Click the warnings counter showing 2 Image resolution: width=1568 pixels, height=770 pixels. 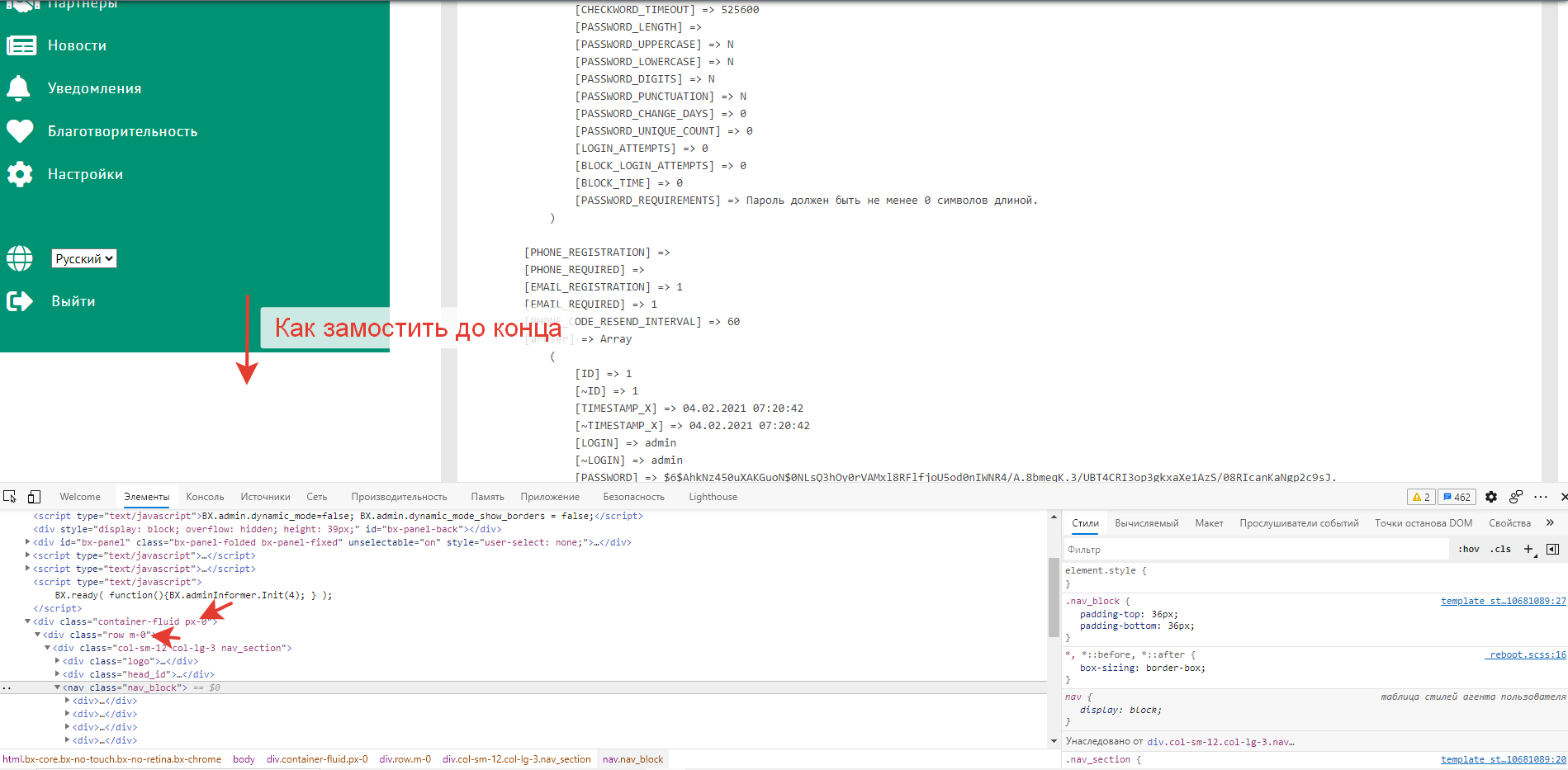tap(1421, 497)
